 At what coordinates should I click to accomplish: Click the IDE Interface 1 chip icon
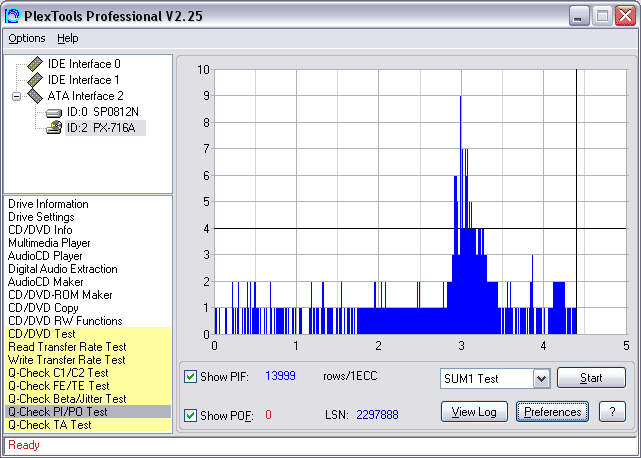pyautogui.click(x=35, y=80)
